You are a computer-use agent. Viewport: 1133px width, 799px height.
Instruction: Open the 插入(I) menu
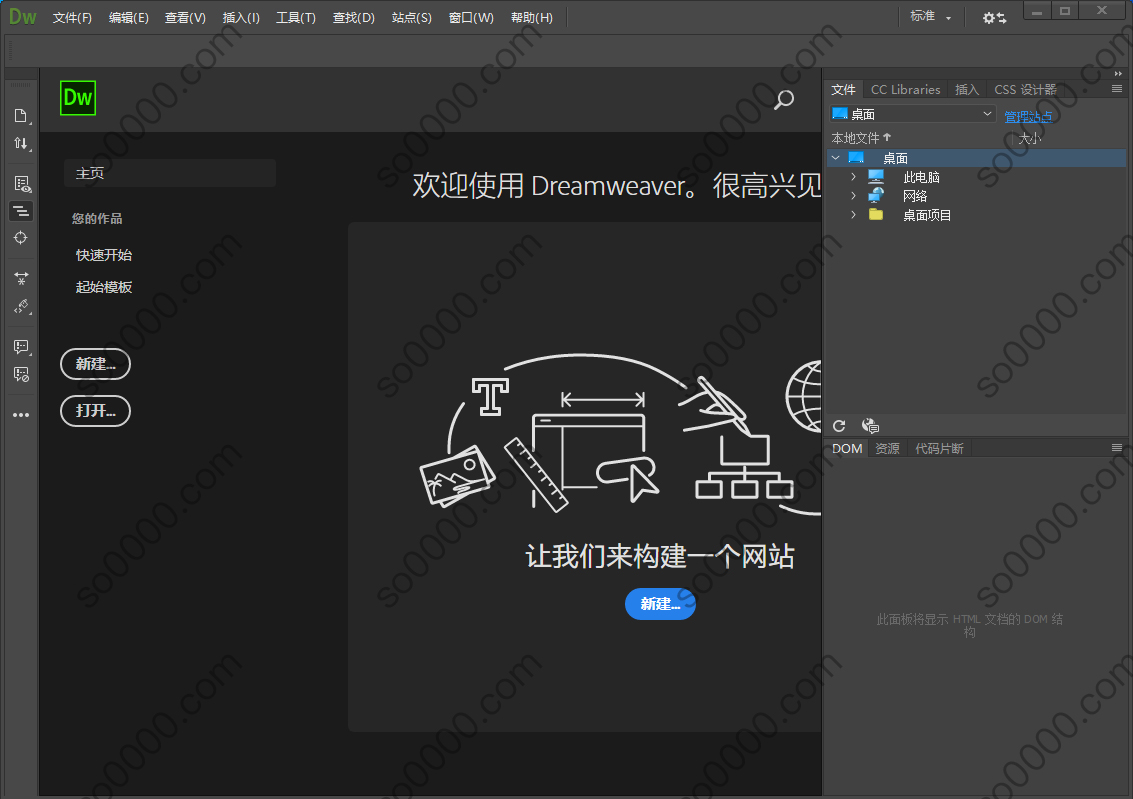(241, 17)
